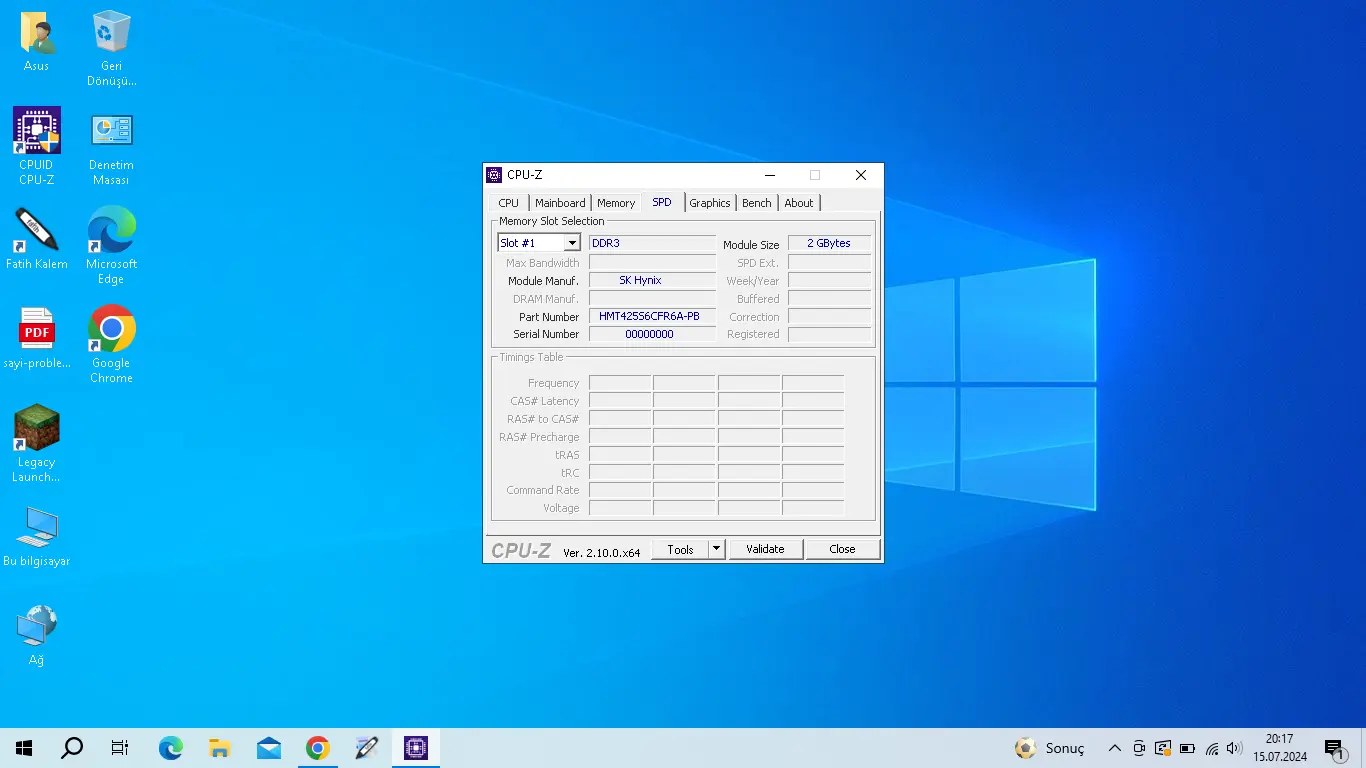The image size is (1366, 768).
Task: Open the Ağ network desktop icon
Action: tap(37, 635)
